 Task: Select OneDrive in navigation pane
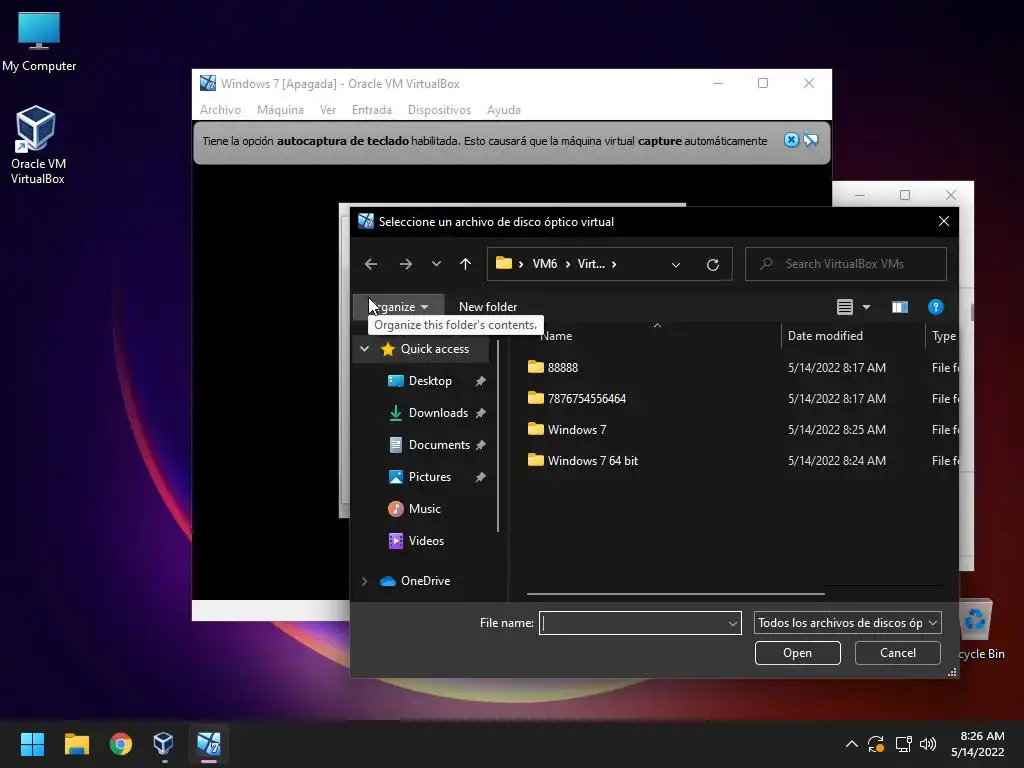click(x=424, y=581)
